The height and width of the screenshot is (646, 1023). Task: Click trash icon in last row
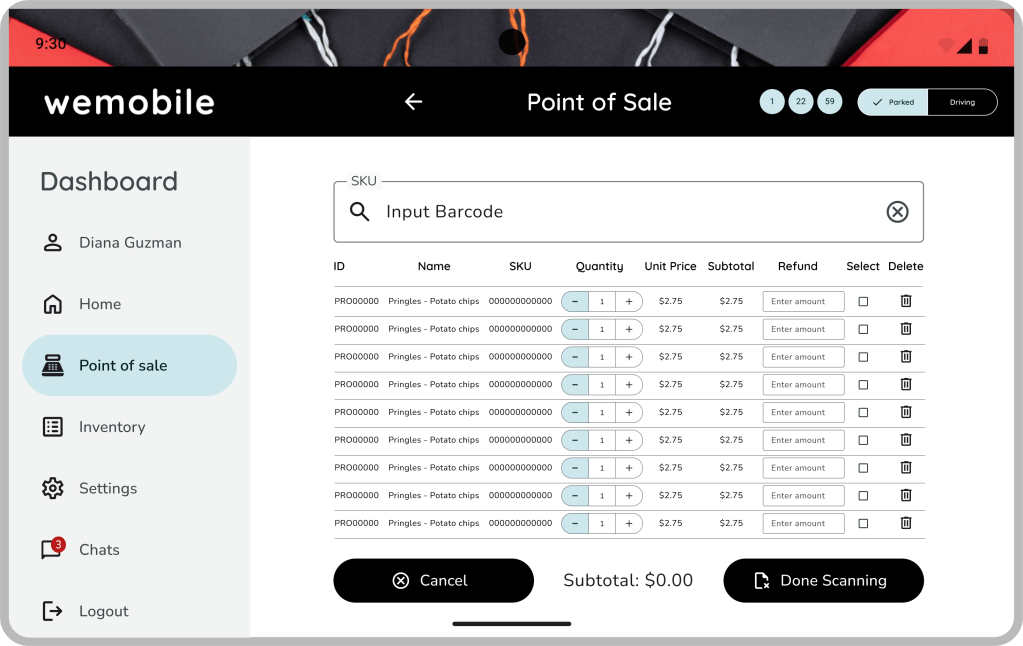coord(906,523)
